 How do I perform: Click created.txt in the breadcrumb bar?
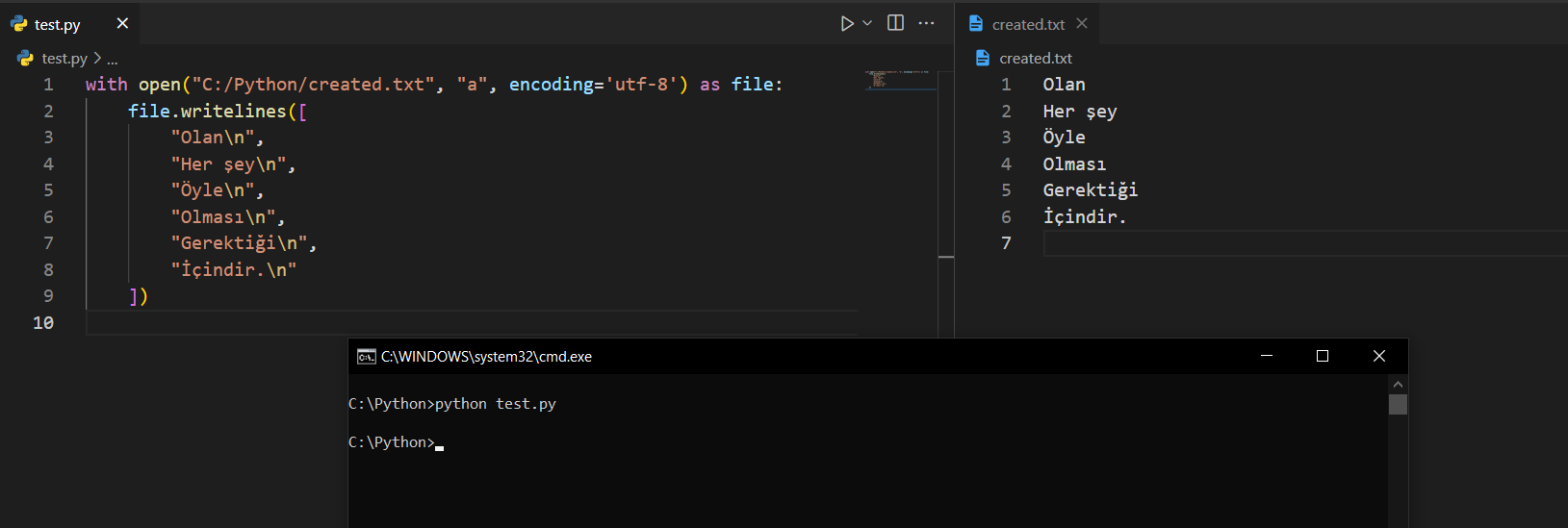pyautogui.click(x=1035, y=59)
